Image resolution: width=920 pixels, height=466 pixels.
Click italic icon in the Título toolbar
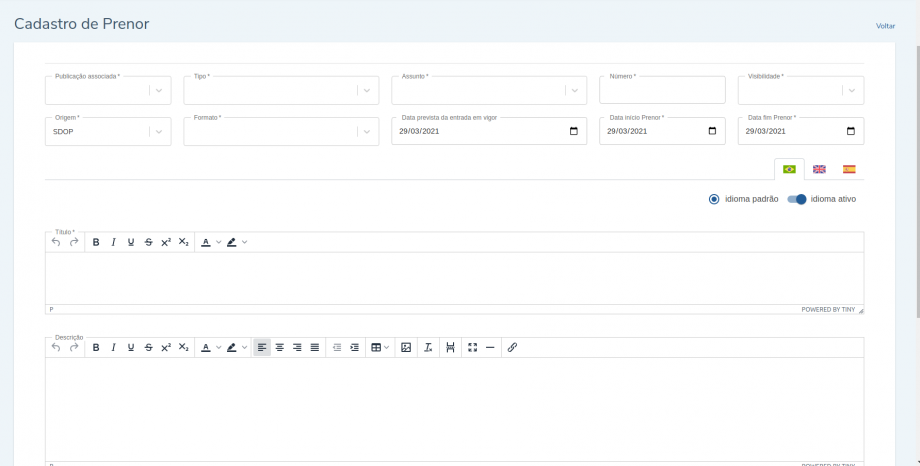pyautogui.click(x=113, y=242)
